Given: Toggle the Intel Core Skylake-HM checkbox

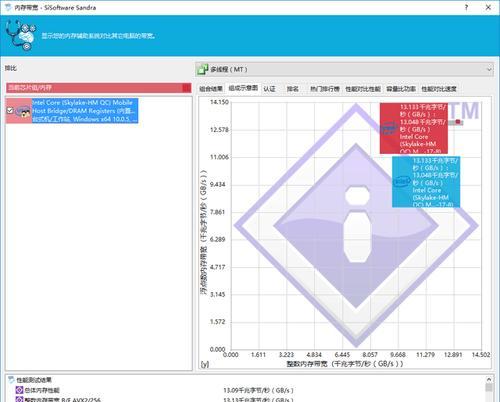Looking at the screenshot, I should (x=10, y=110).
